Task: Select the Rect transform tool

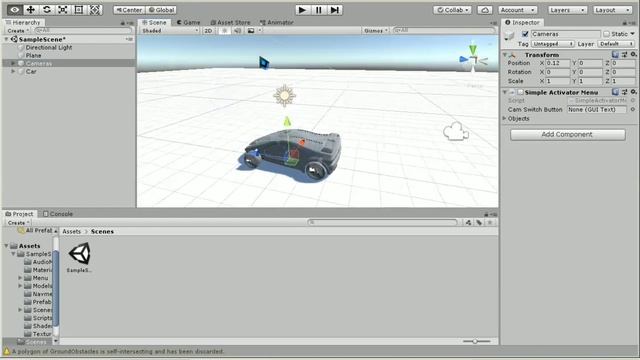Action: pos(79,9)
